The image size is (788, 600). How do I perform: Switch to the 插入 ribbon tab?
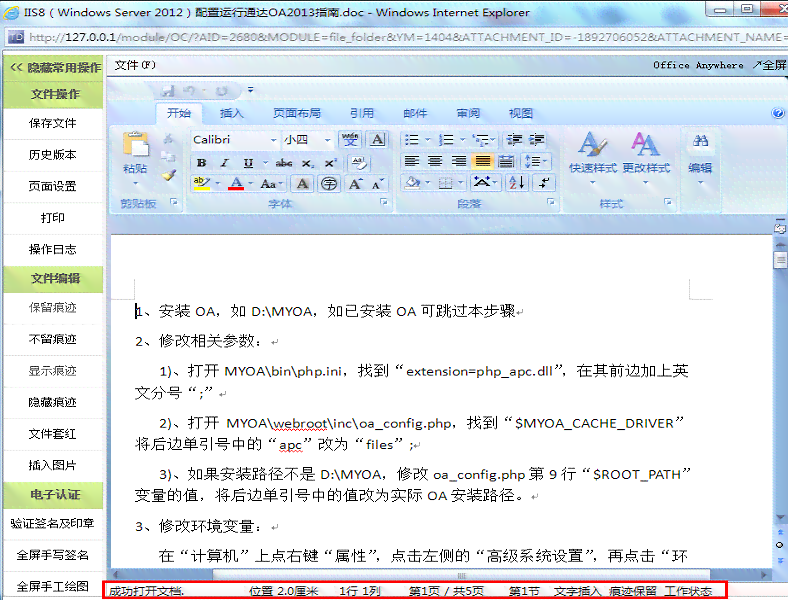tap(232, 113)
